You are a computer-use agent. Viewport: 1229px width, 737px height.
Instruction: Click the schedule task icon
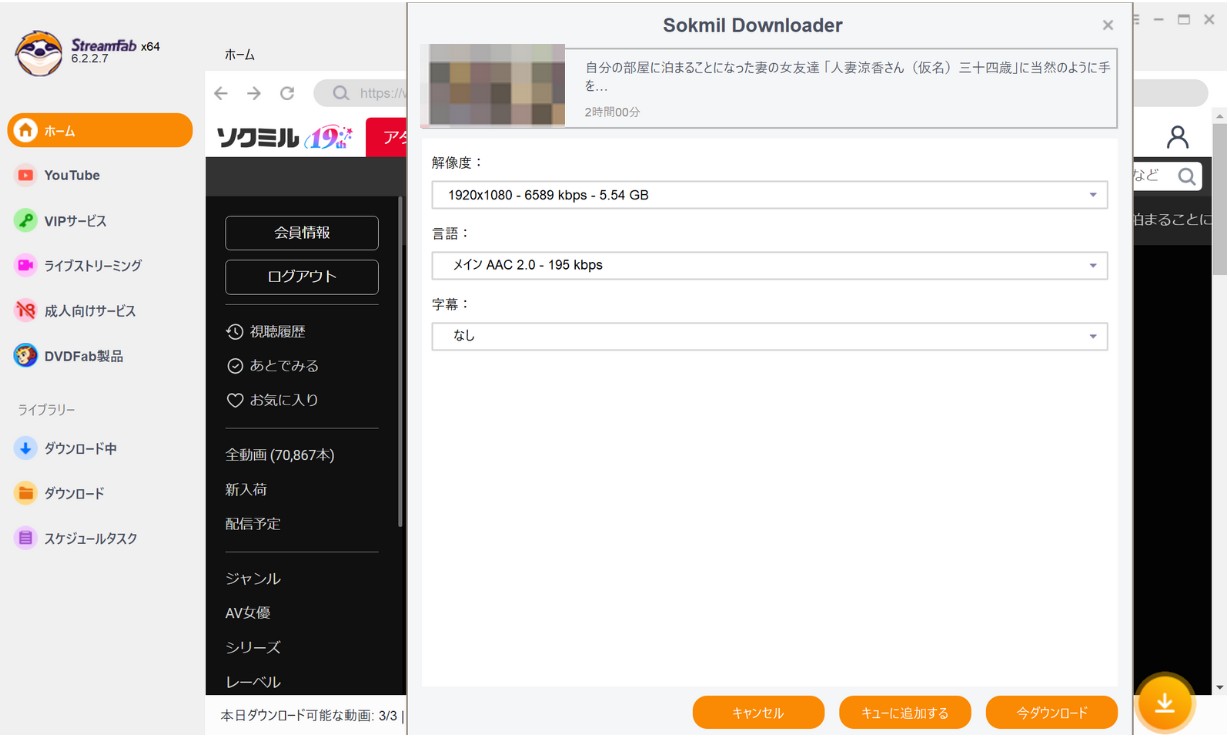click(26, 538)
